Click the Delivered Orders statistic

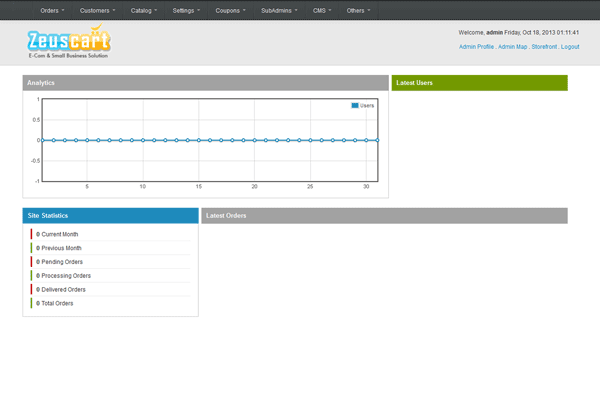(x=63, y=290)
